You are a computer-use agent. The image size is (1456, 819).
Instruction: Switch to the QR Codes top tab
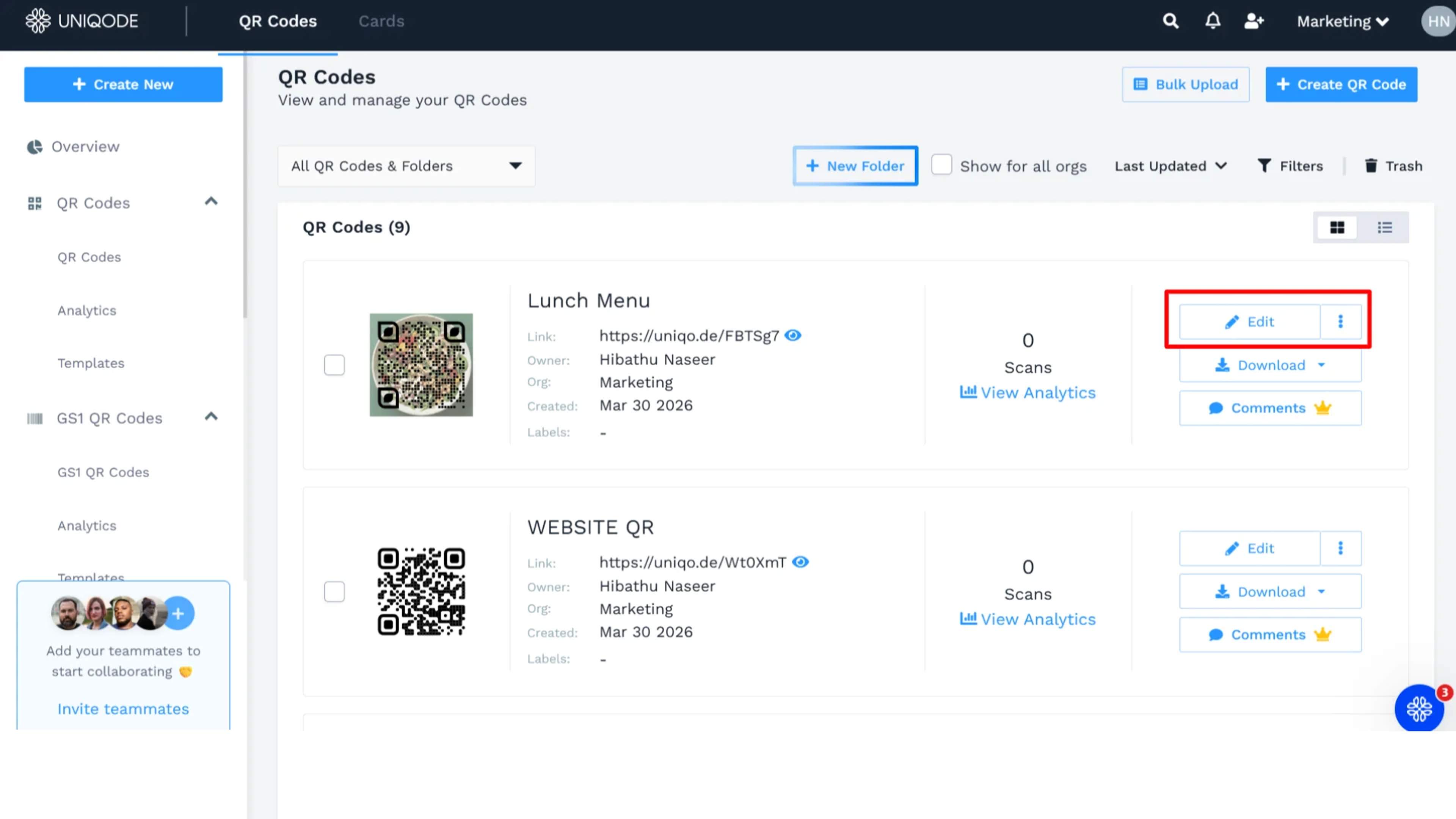[278, 22]
